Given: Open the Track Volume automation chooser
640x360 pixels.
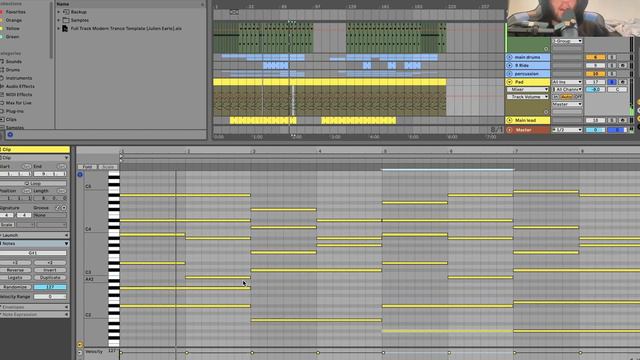Looking at the screenshot, I should coord(528,97).
